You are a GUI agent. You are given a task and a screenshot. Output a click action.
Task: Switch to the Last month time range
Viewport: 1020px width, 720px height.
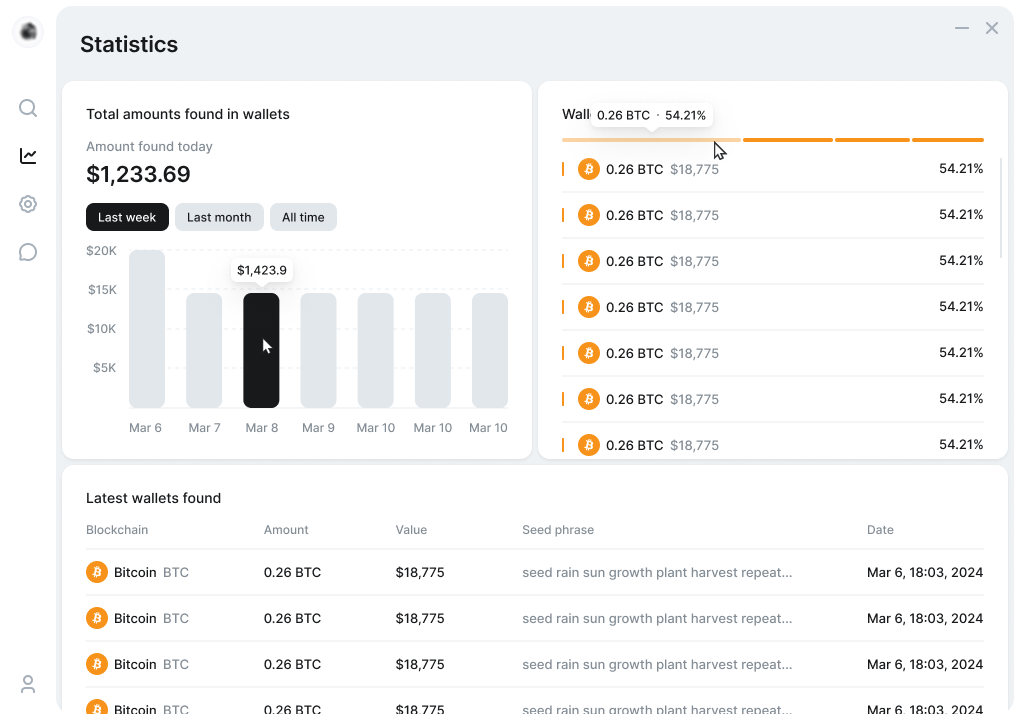[x=219, y=217]
